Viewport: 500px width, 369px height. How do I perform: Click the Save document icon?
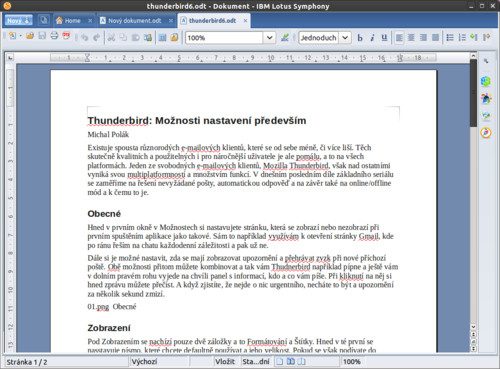(42, 36)
